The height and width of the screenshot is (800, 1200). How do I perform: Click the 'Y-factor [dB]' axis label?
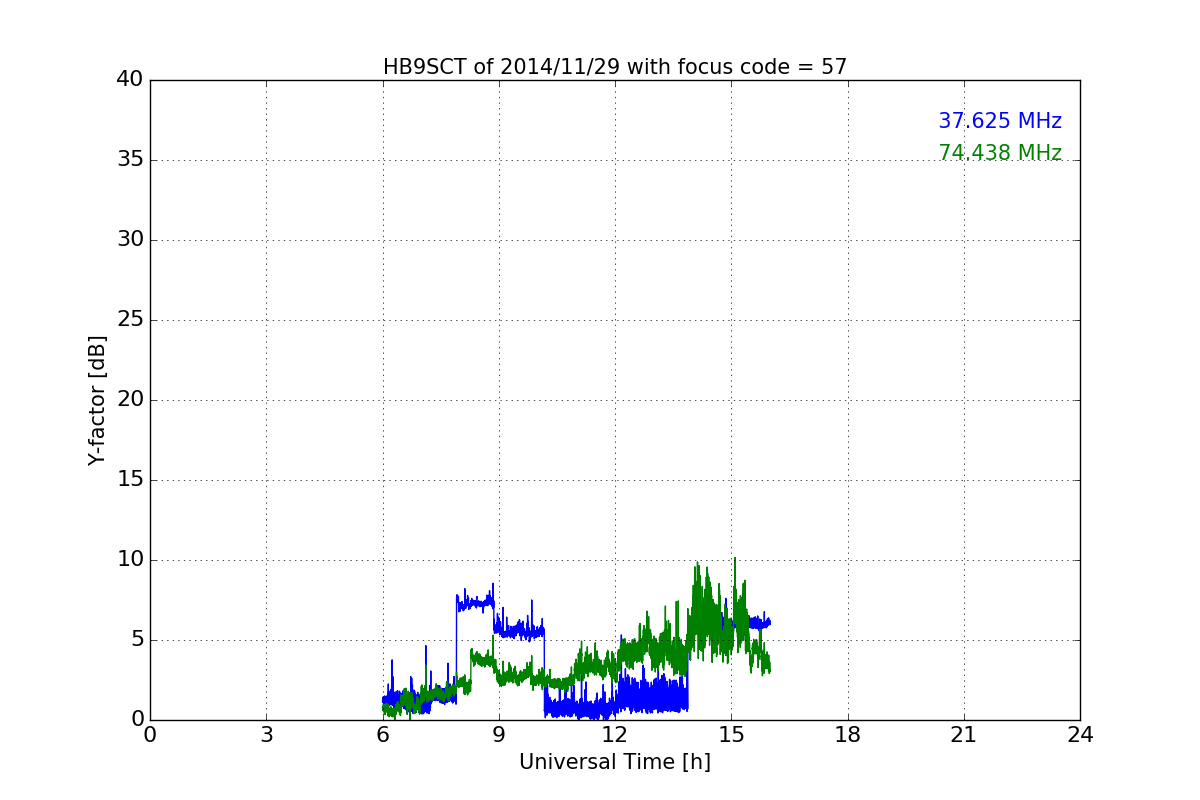pos(97,400)
